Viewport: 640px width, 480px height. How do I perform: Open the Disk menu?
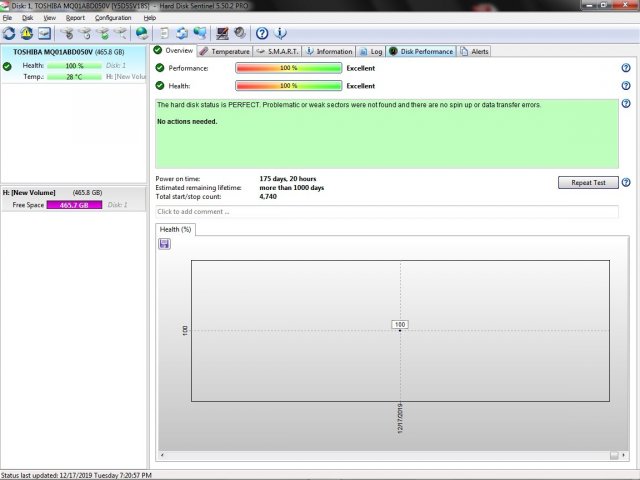pos(27,18)
